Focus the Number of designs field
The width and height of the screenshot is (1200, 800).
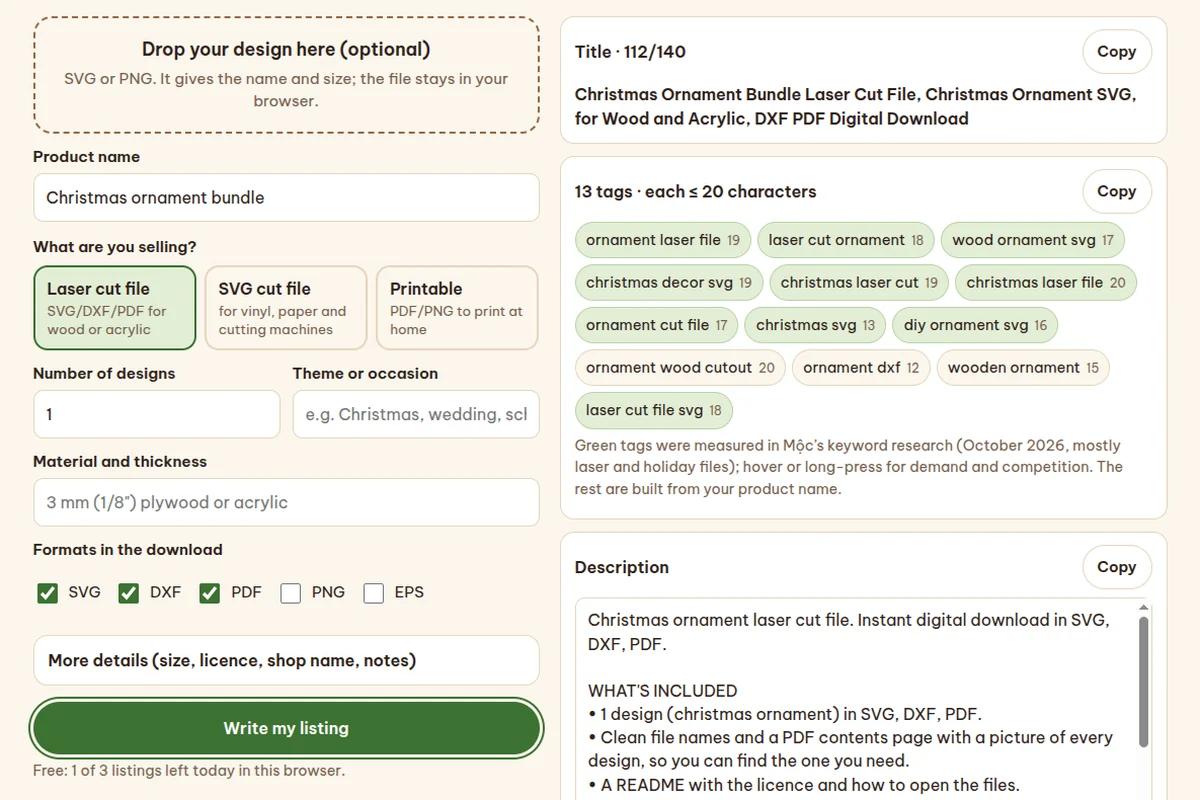tap(156, 414)
